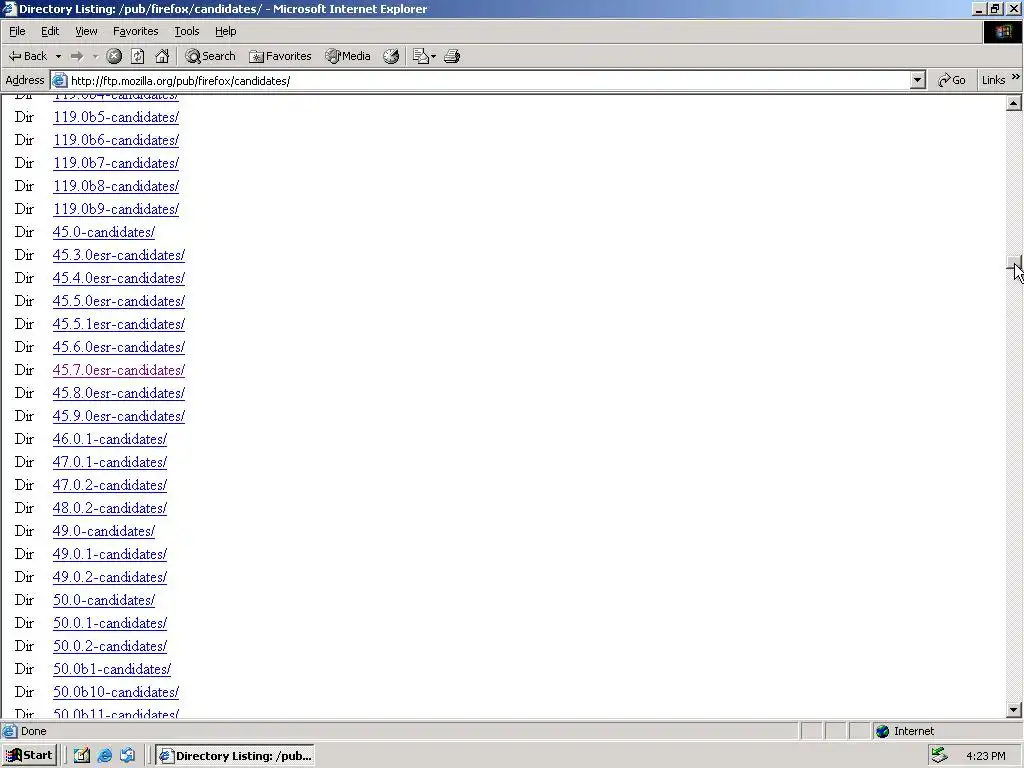Click the system tray network icon

tap(940, 756)
